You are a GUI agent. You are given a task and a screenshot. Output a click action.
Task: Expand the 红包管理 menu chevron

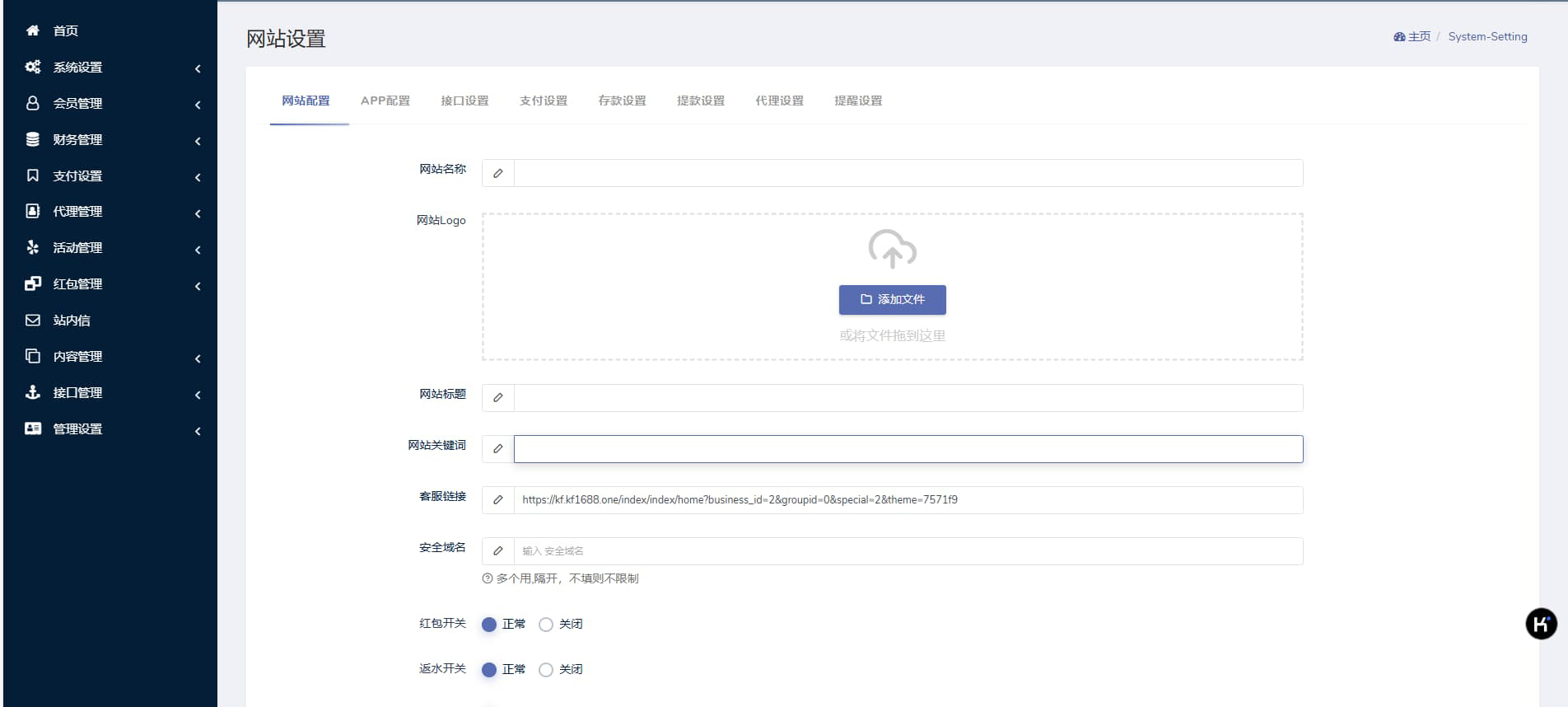pos(198,286)
